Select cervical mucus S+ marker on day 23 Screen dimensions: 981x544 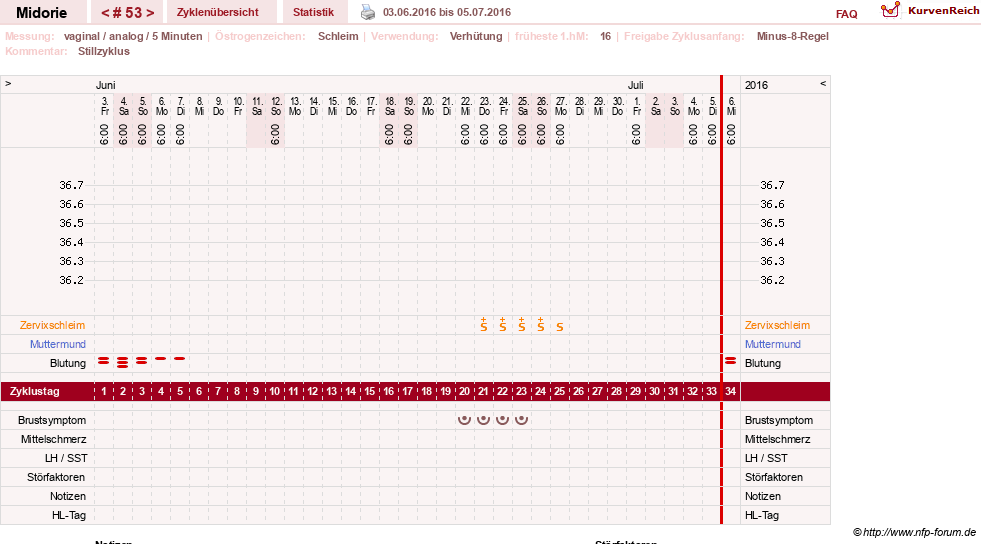522,325
